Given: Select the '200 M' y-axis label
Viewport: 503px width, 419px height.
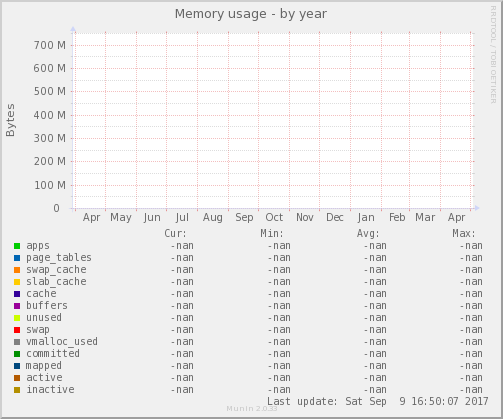Looking at the screenshot, I should click(50, 161).
